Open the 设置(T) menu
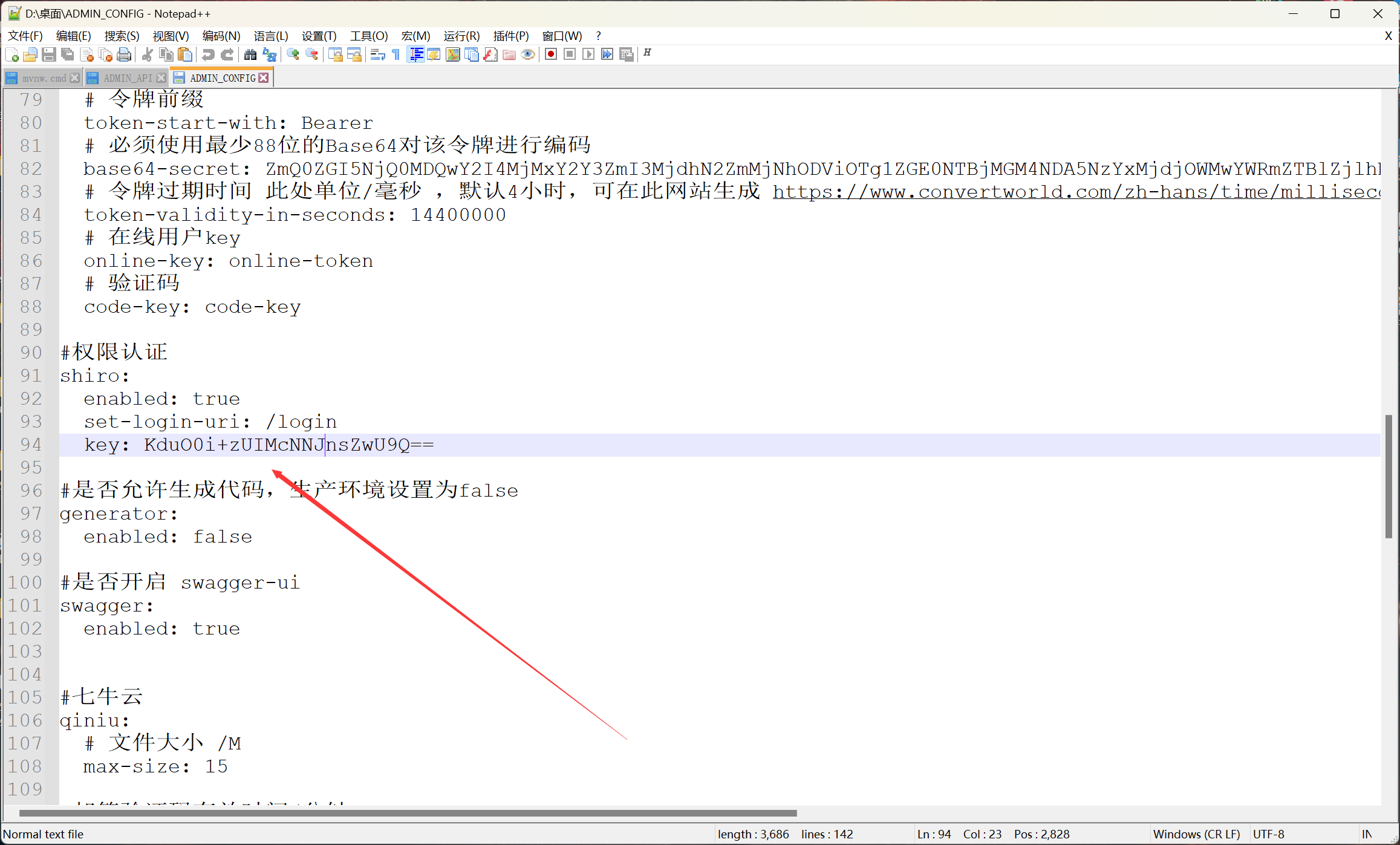Viewport: 1400px width, 845px height. tap(319, 36)
